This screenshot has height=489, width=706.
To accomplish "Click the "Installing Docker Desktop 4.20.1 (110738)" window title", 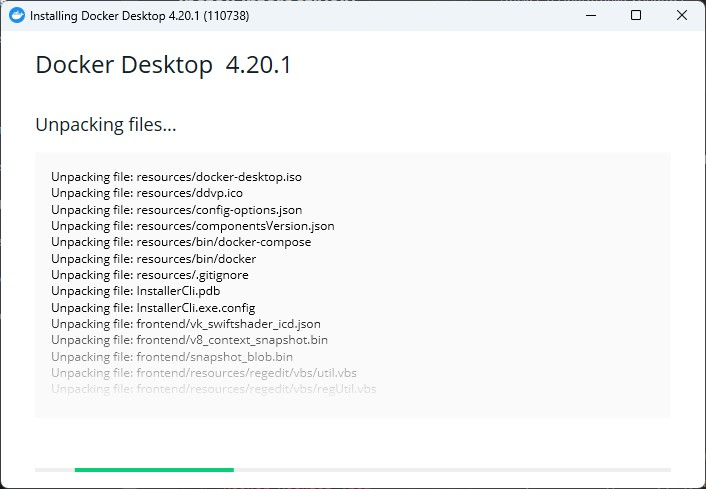I will click(x=140, y=16).
